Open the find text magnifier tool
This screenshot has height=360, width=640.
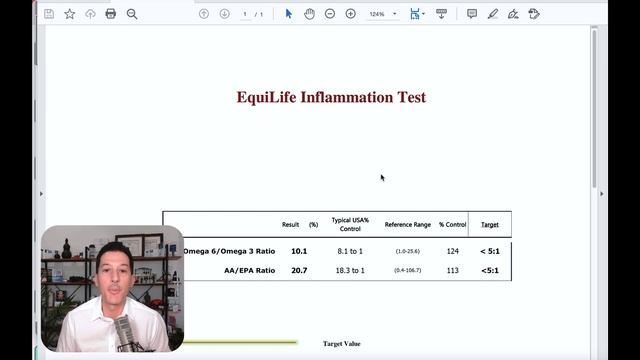pyautogui.click(x=132, y=14)
